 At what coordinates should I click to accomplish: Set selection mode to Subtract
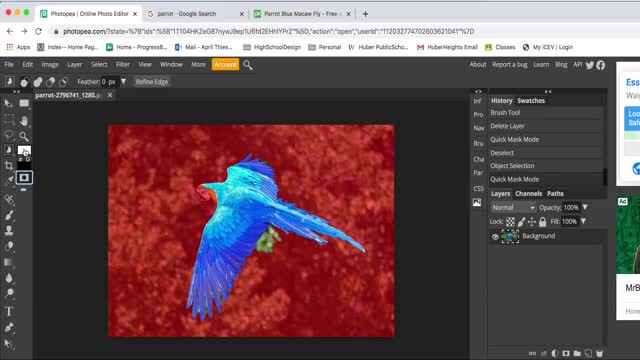pyautogui.click(x=50, y=82)
